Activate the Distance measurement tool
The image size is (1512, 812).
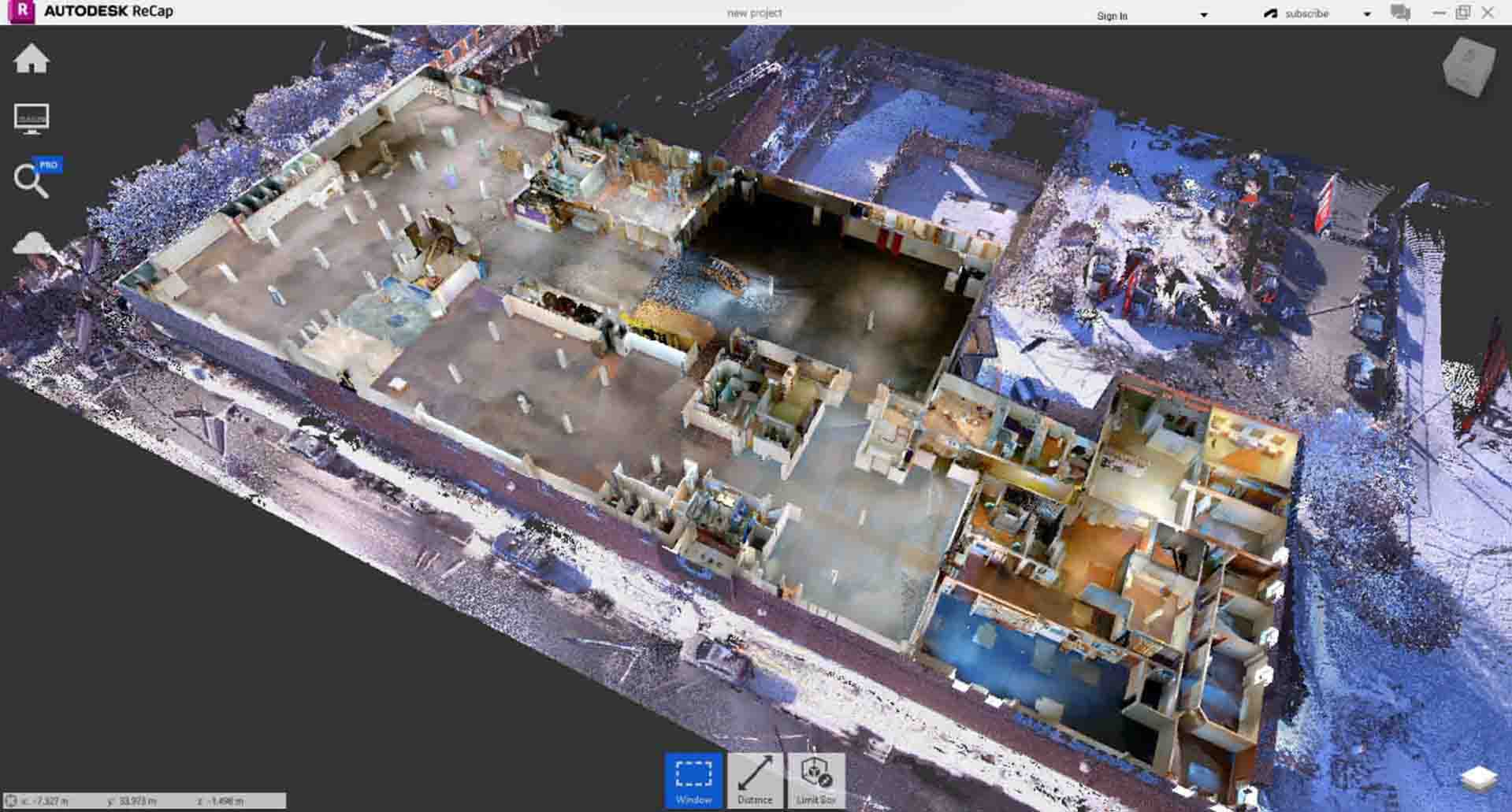(755, 780)
